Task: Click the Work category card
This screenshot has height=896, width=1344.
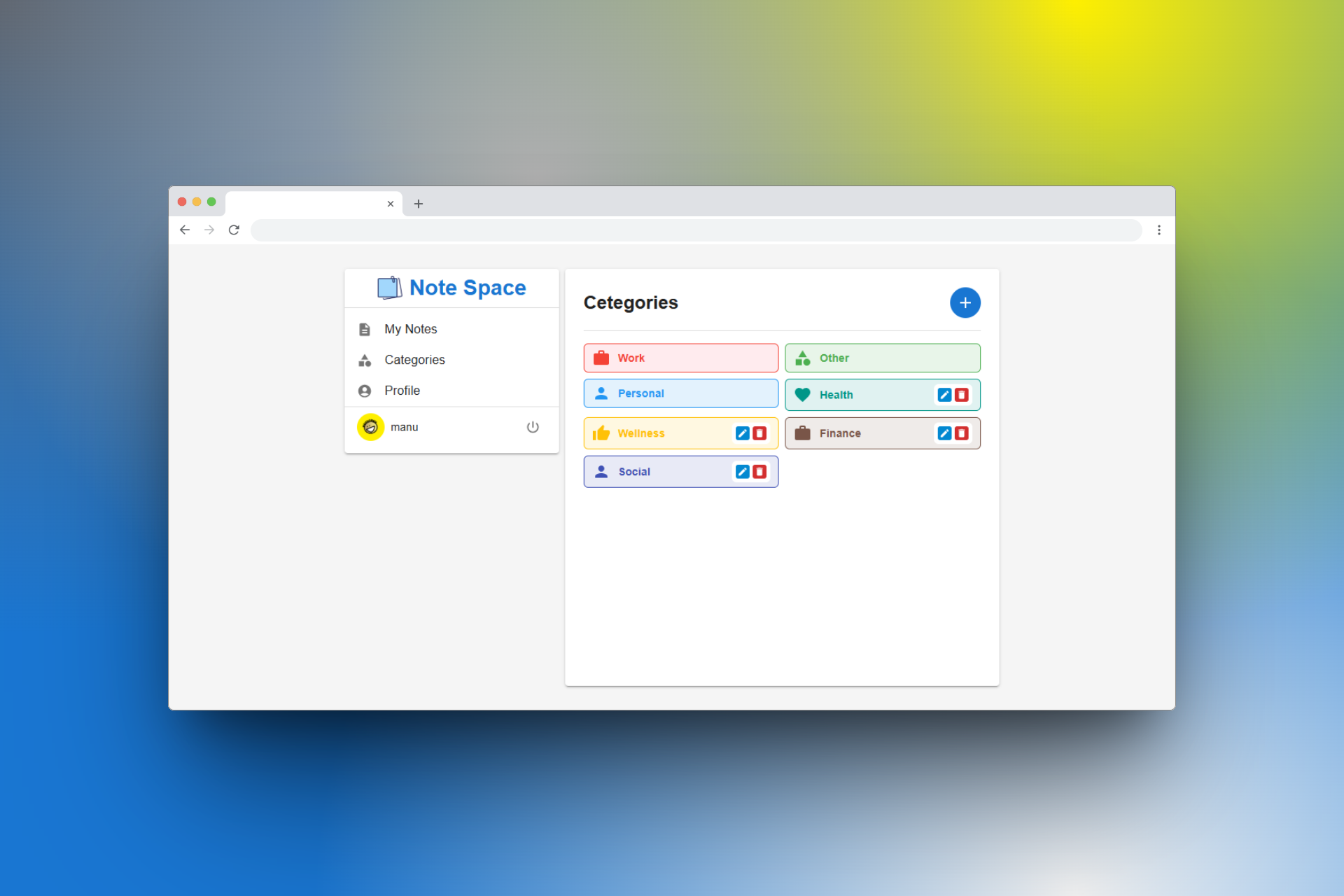Action: click(x=680, y=358)
